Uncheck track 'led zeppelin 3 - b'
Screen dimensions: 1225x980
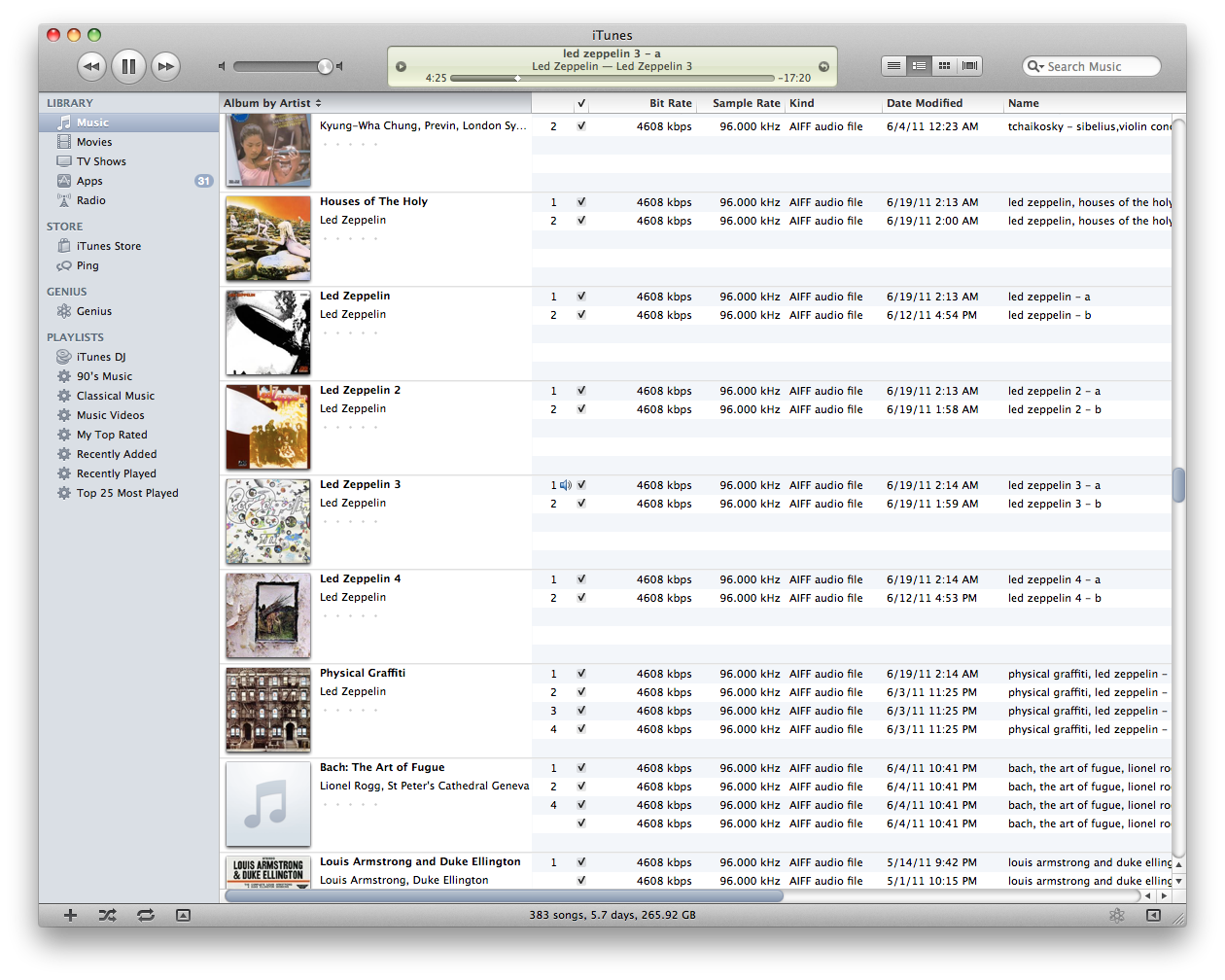click(x=581, y=504)
